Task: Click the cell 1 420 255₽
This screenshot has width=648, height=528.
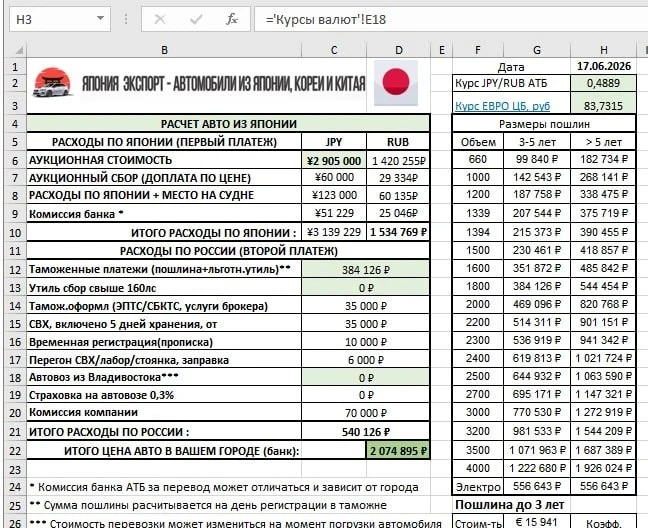Action: coord(398,161)
